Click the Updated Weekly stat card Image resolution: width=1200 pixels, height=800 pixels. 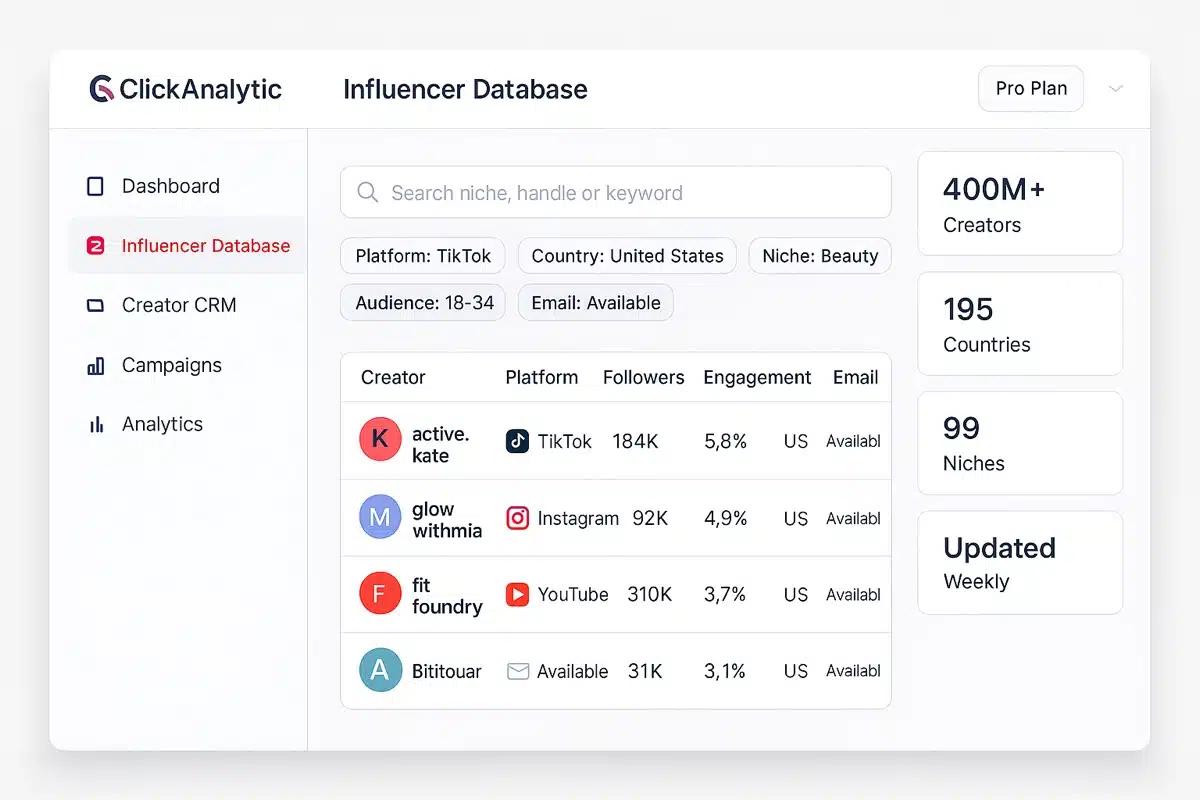click(1020, 562)
